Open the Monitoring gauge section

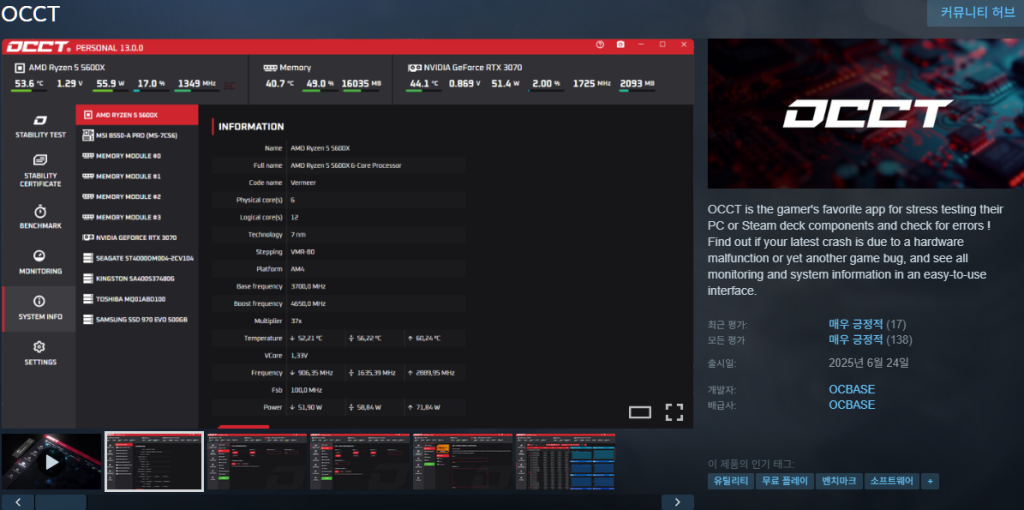[x=40, y=263]
